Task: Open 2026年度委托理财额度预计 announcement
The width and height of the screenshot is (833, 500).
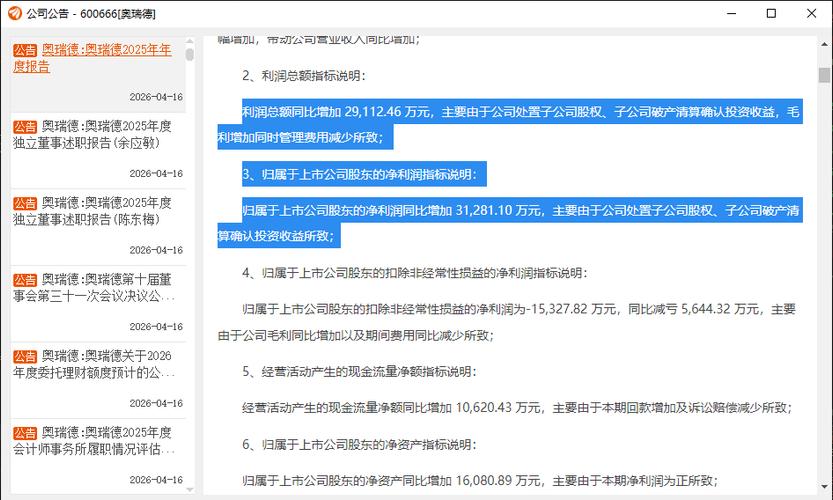Action: [x=94, y=364]
